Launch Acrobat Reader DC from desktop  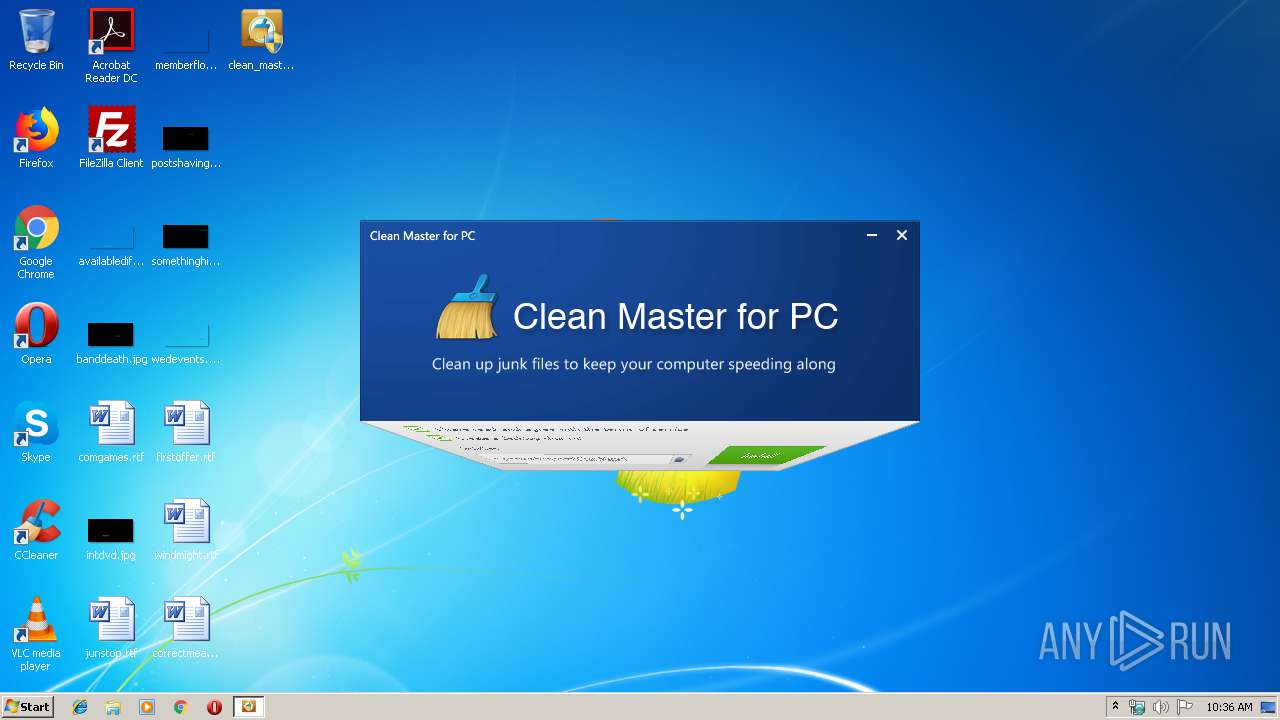[x=111, y=46]
